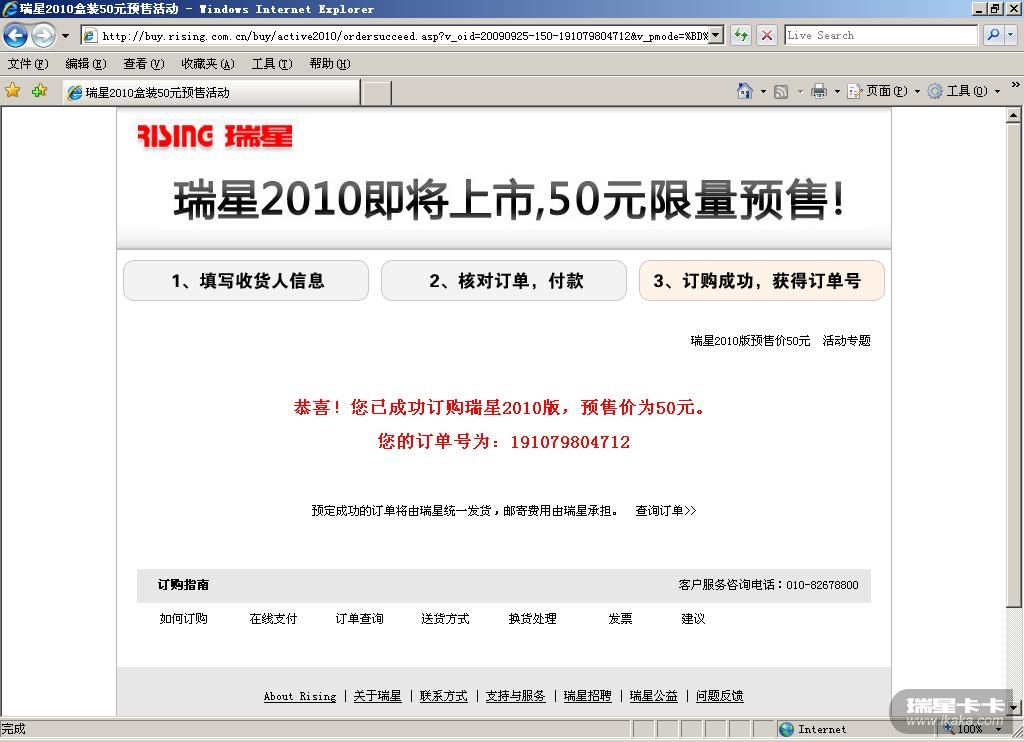Click the Live Search input box
Image resolution: width=1024 pixels, height=742 pixels.
[881, 35]
